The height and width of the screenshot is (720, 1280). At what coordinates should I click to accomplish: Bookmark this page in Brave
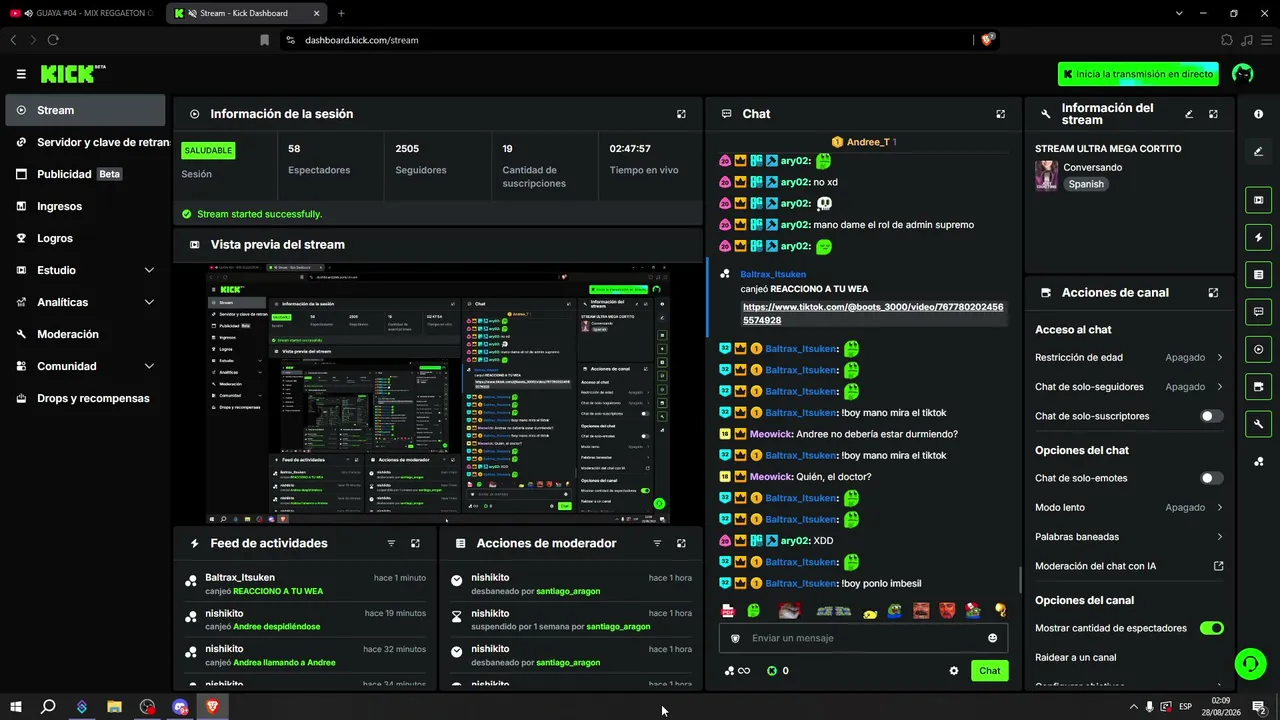[264, 40]
